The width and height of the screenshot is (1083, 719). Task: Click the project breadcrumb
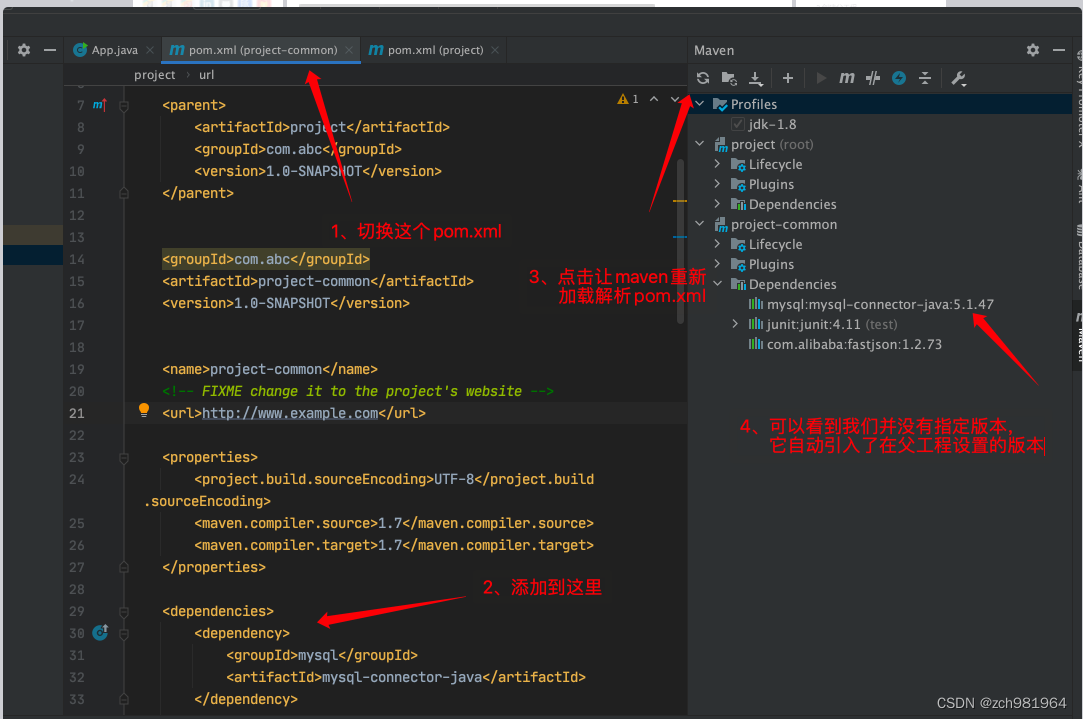tap(154, 75)
